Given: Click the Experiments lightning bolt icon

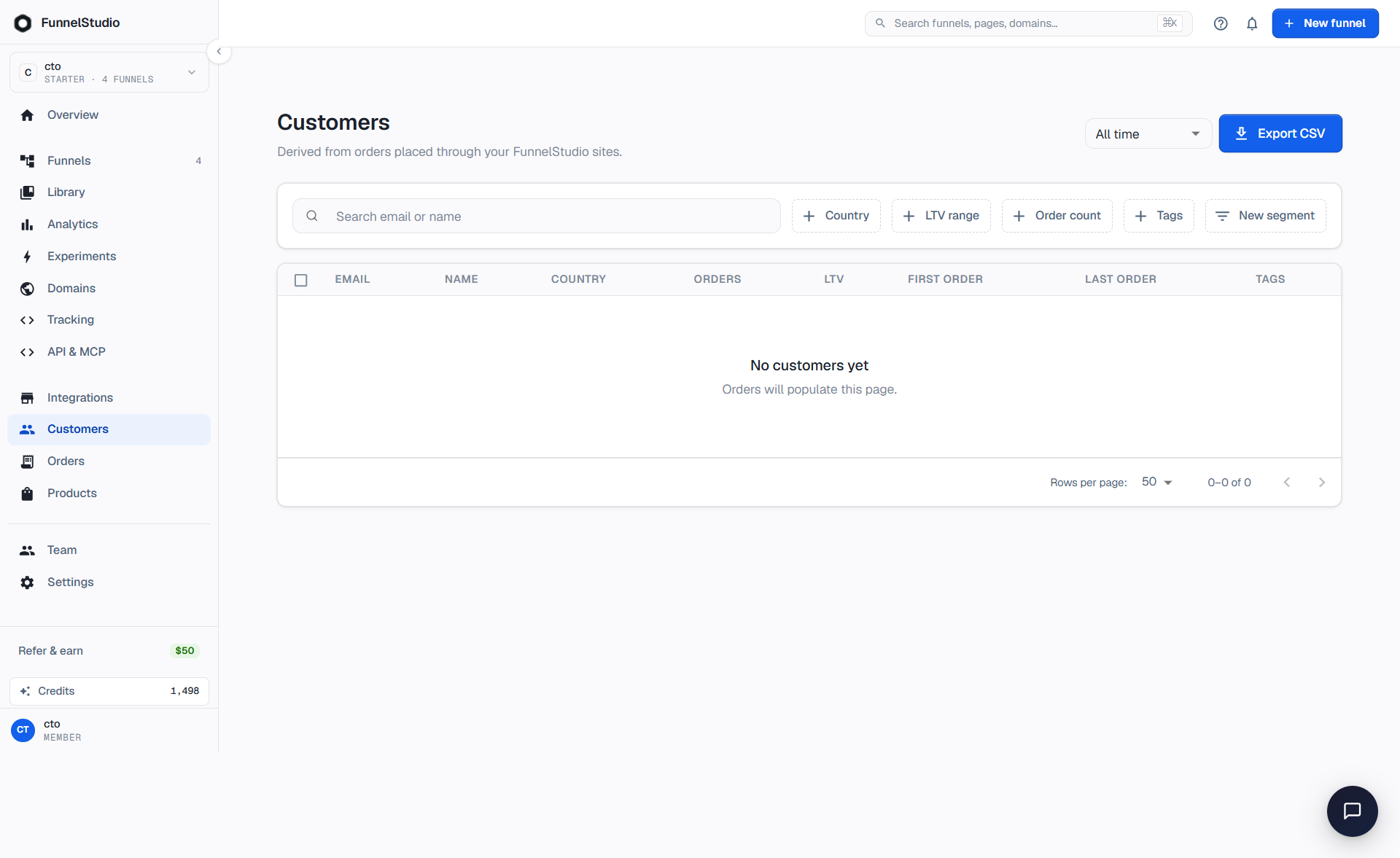Looking at the screenshot, I should pos(27,257).
